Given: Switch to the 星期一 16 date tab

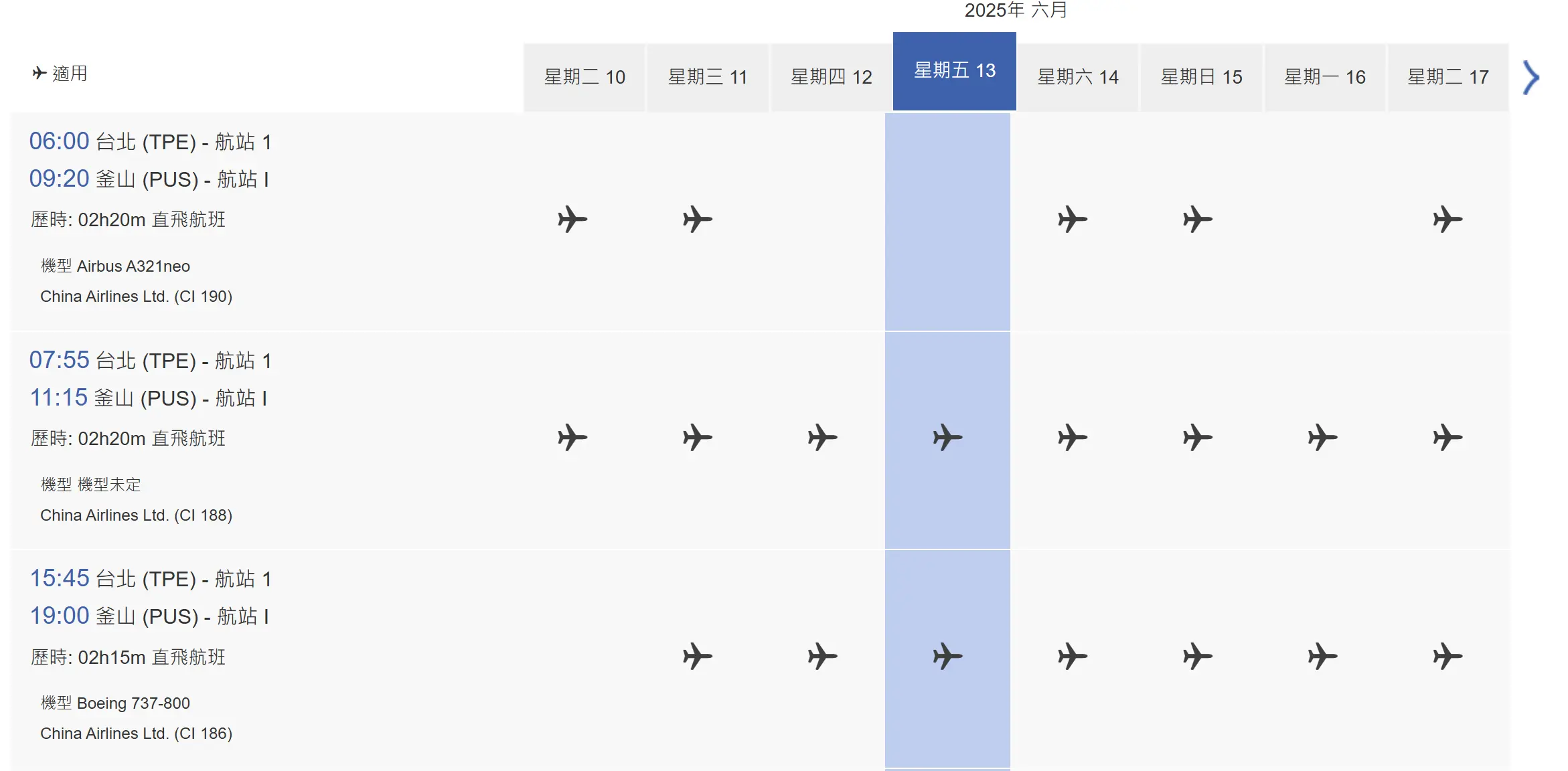Looking at the screenshot, I should [x=1324, y=78].
